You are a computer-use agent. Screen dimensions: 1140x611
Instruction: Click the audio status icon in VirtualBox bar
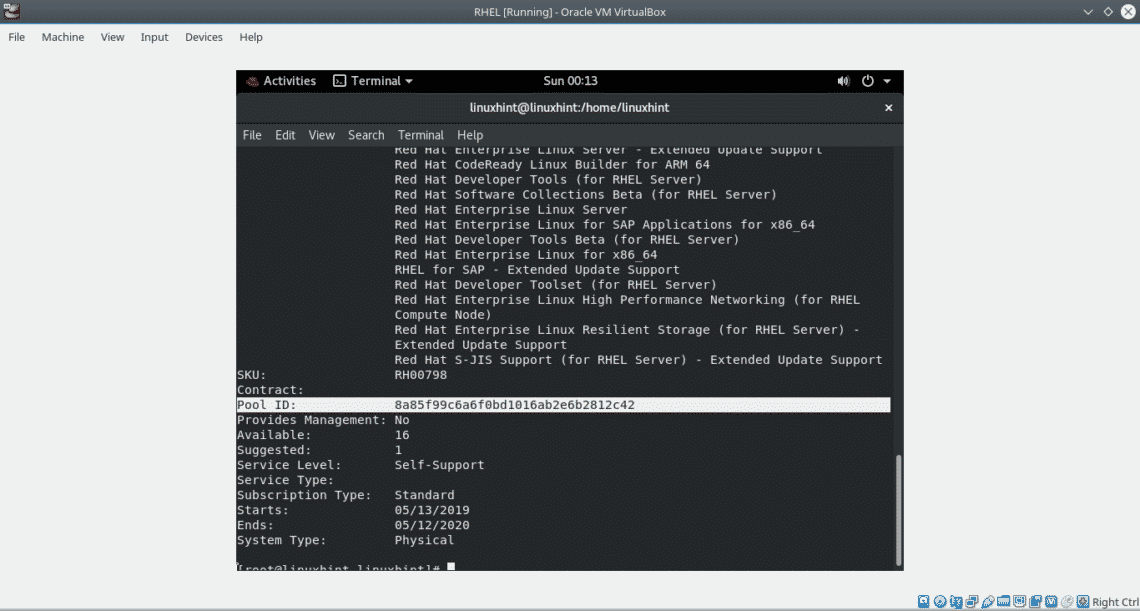(956, 602)
